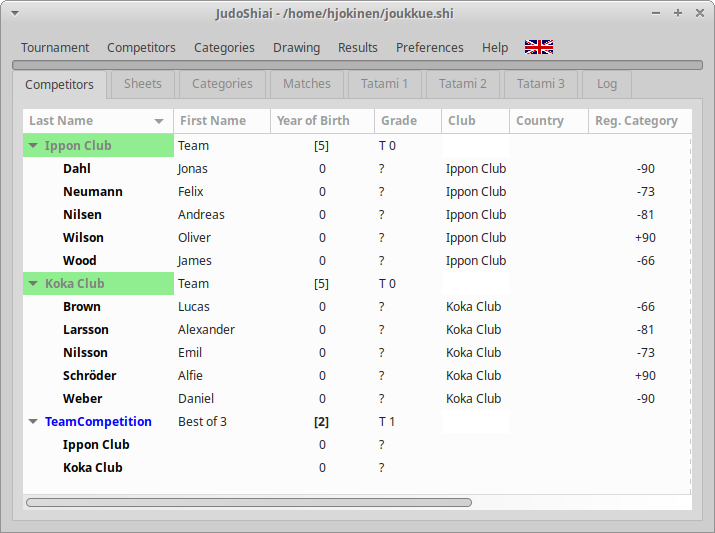Switch to the Matches tab
The width and height of the screenshot is (715, 533).
[x=306, y=84]
